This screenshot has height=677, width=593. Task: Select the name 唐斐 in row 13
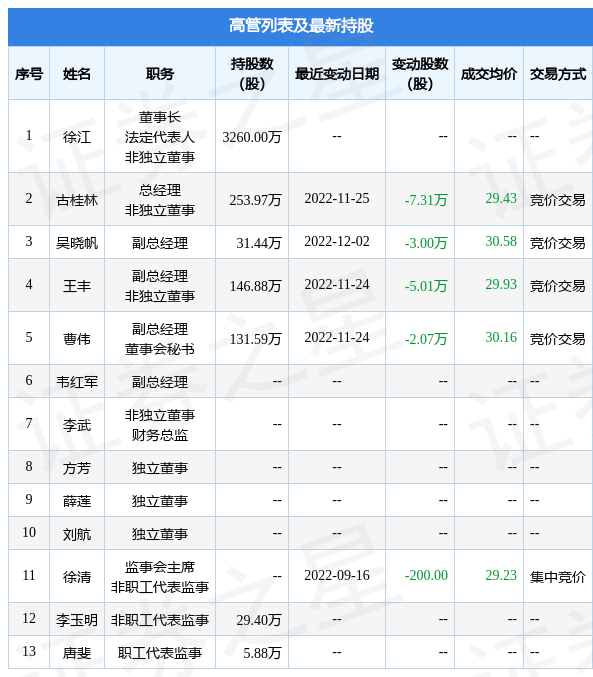tap(77, 653)
